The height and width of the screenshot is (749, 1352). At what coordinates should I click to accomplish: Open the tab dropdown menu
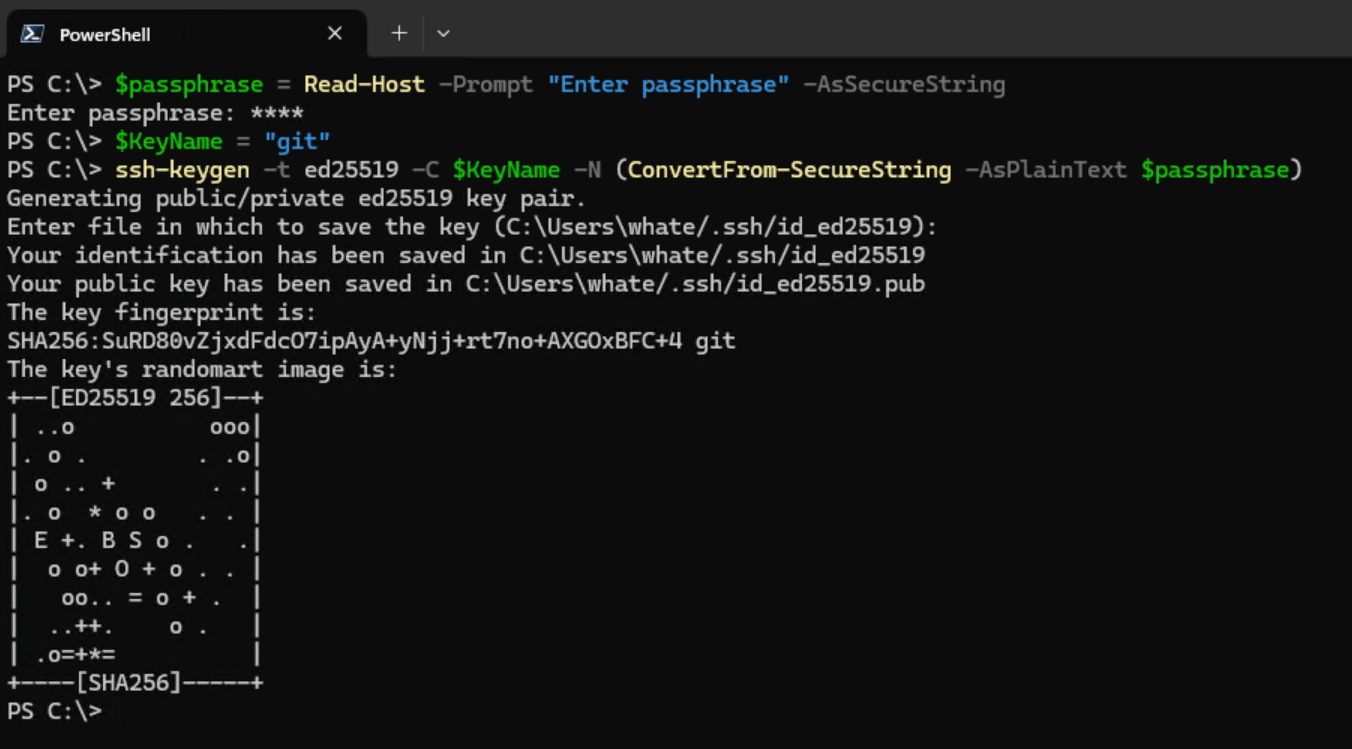click(x=442, y=33)
